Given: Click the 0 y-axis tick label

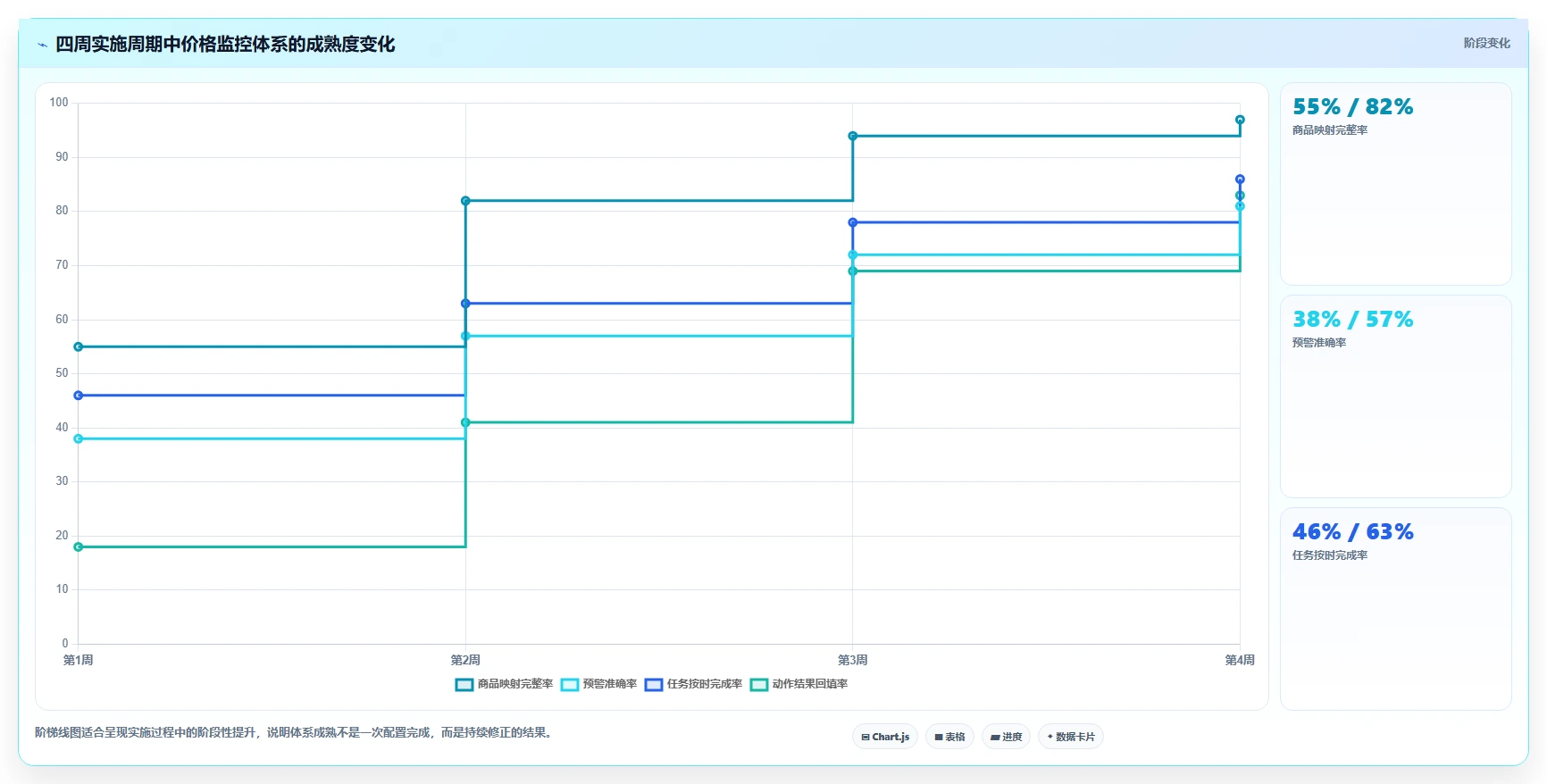Looking at the screenshot, I should tap(65, 644).
